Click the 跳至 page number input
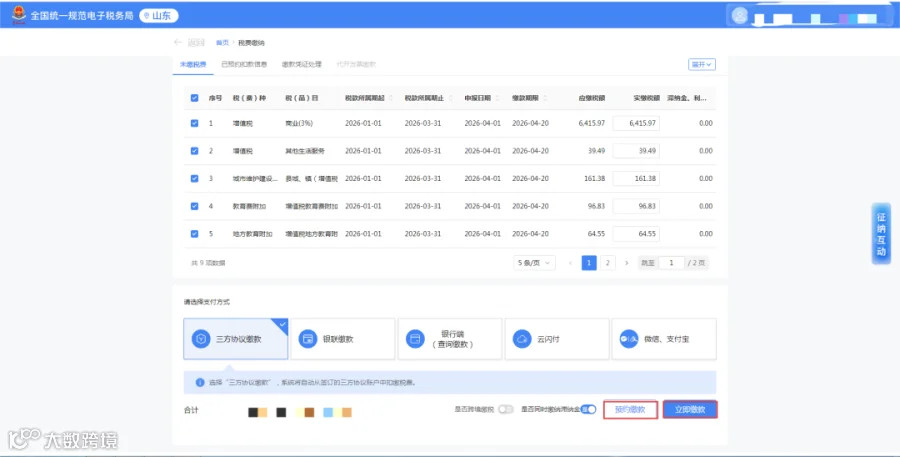Screen dimensions: 900x457 [671, 263]
